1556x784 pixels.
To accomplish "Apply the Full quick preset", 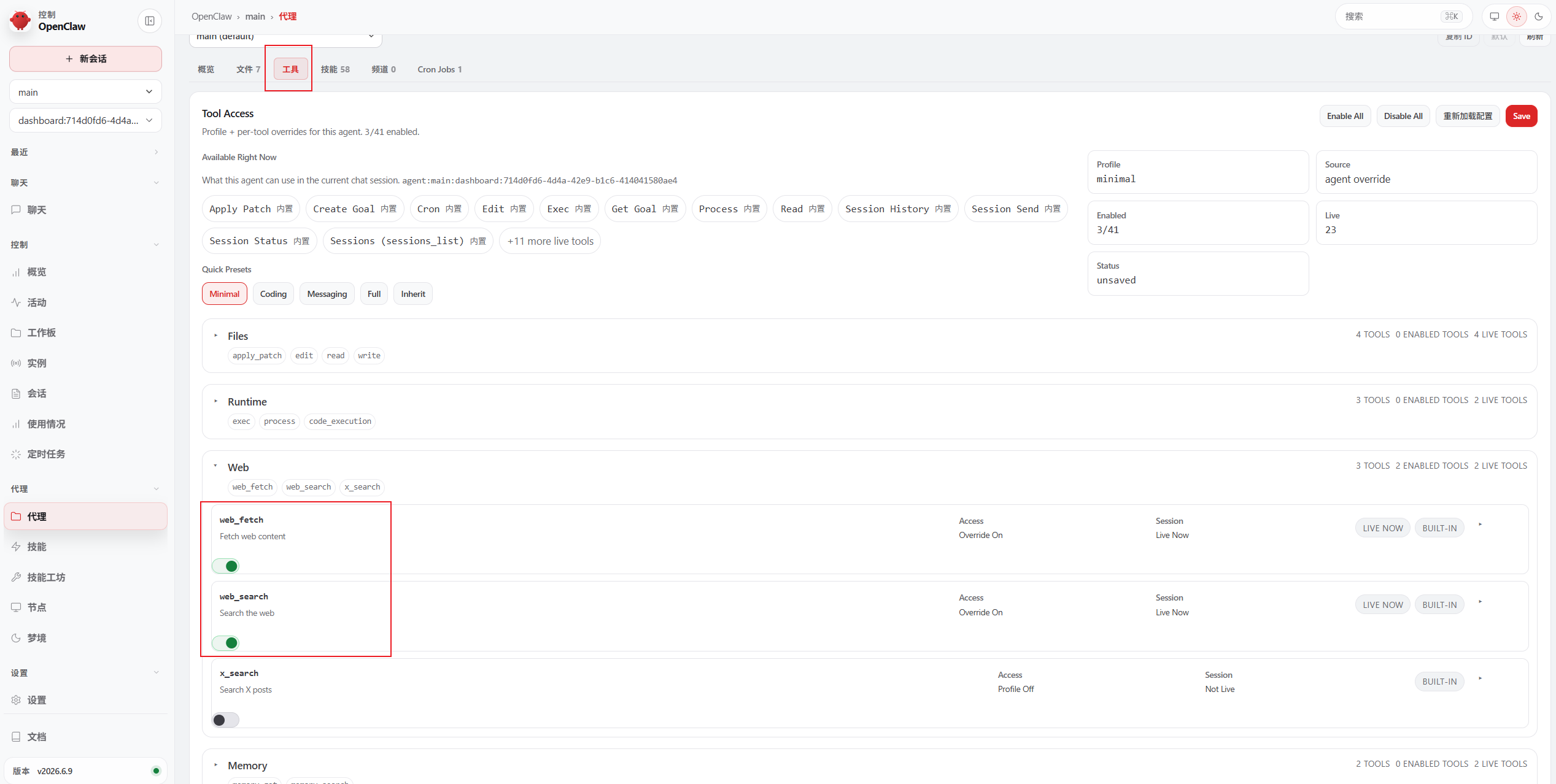I will point(374,294).
